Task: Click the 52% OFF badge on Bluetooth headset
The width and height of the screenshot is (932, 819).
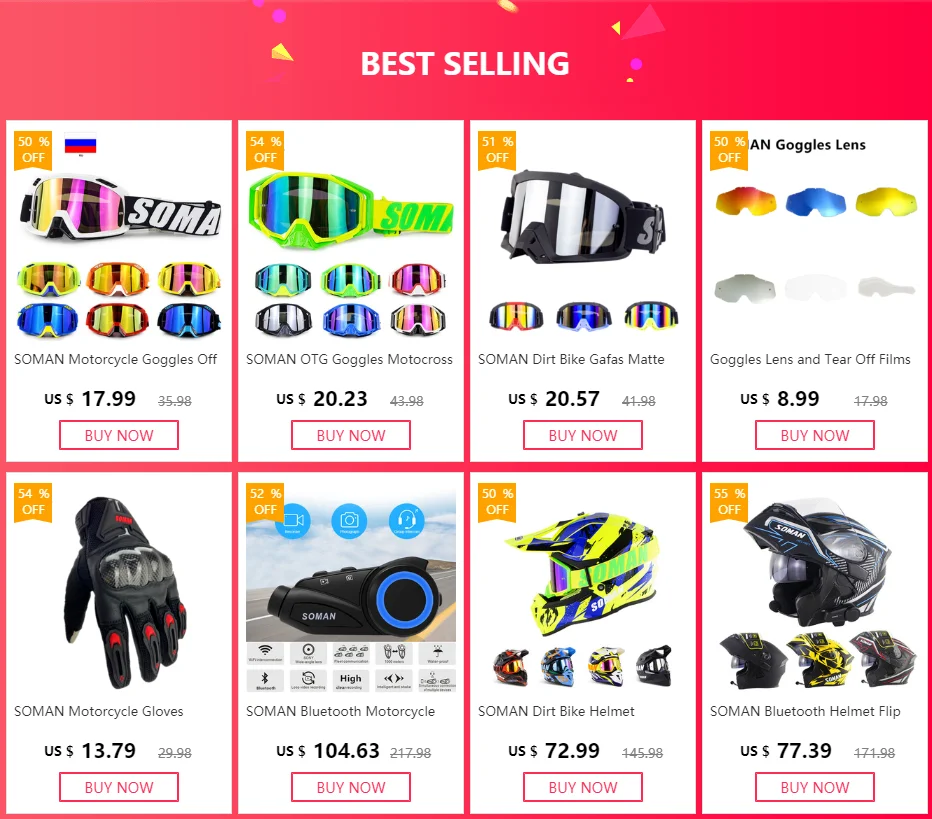Action: tap(265, 502)
